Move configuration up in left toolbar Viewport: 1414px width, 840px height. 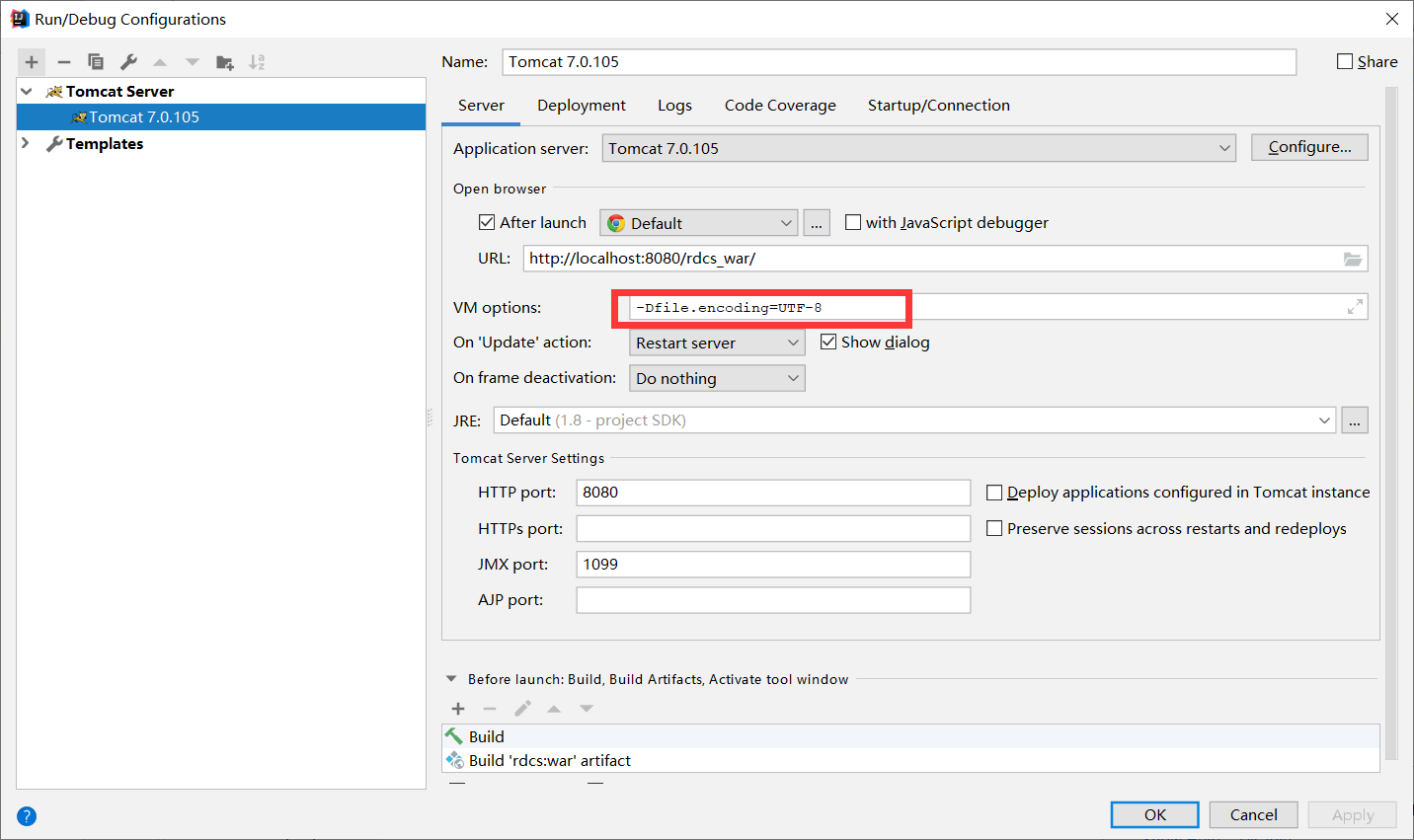(160, 62)
